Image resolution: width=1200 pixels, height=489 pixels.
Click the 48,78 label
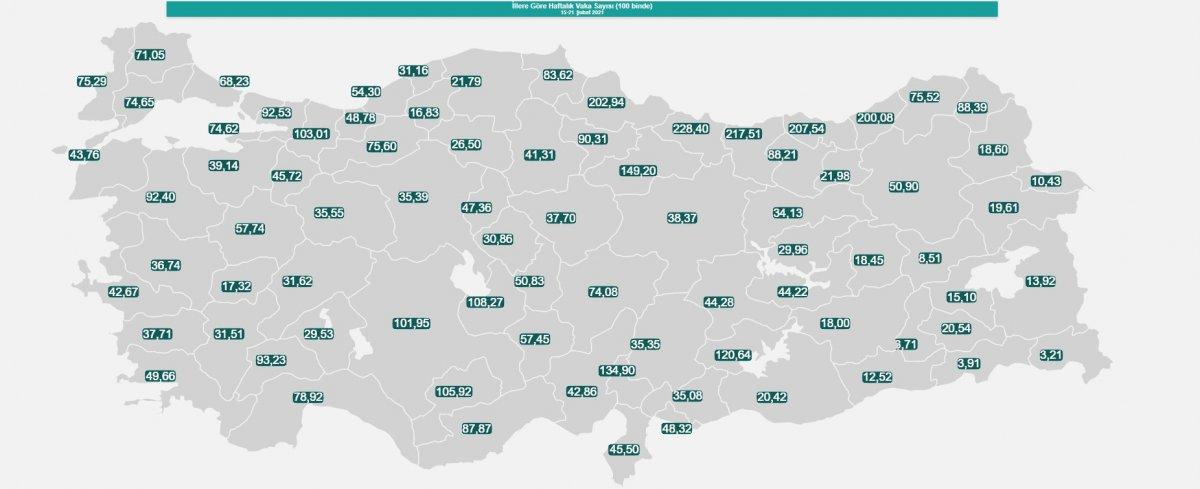point(360,117)
